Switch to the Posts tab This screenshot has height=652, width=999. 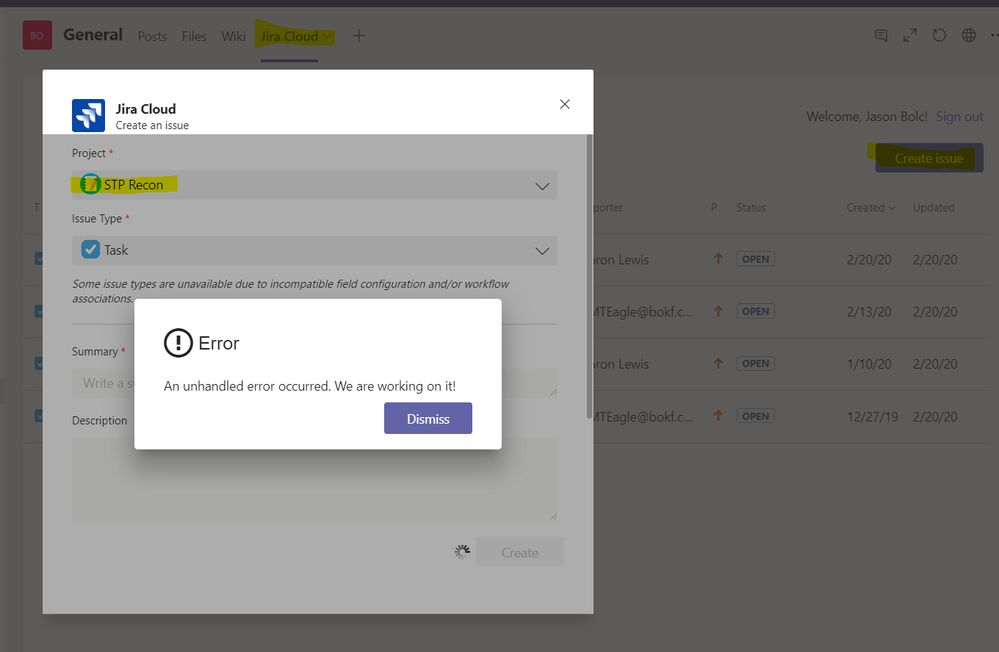coord(152,36)
